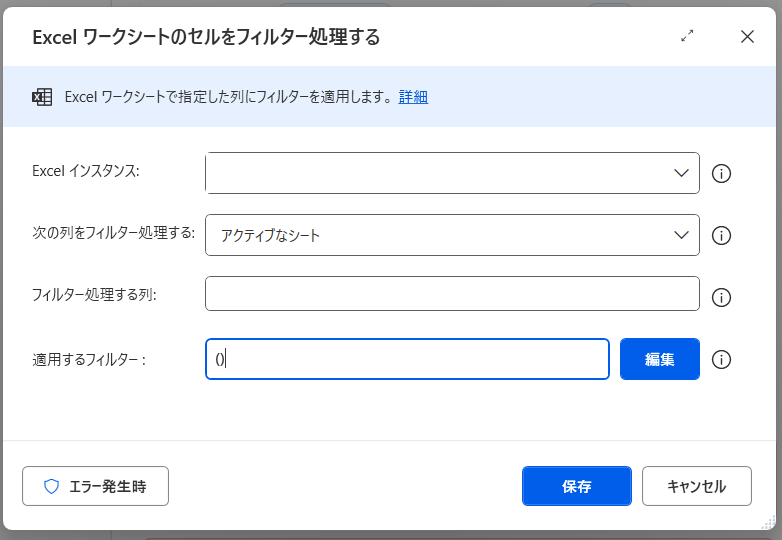Screen dimensions: 782x540
Task: Cancel the dialog with キャンセル
Action: pyautogui.click(x=696, y=486)
